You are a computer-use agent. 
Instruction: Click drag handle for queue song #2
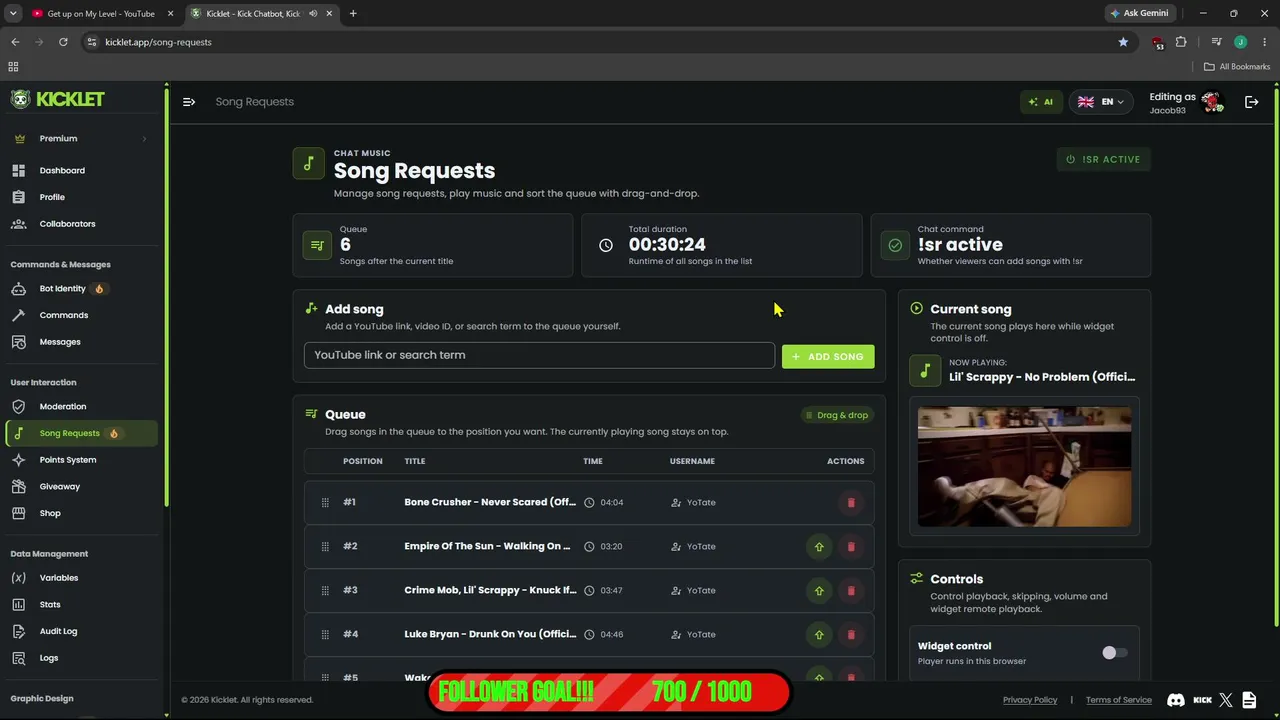click(x=325, y=547)
